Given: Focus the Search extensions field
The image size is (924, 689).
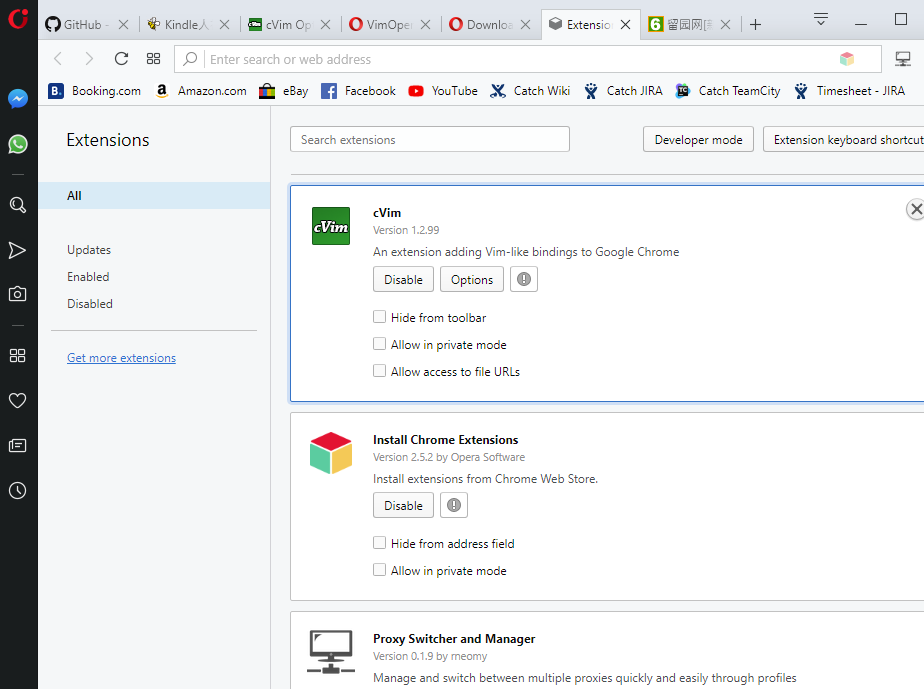Looking at the screenshot, I should (430, 140).
